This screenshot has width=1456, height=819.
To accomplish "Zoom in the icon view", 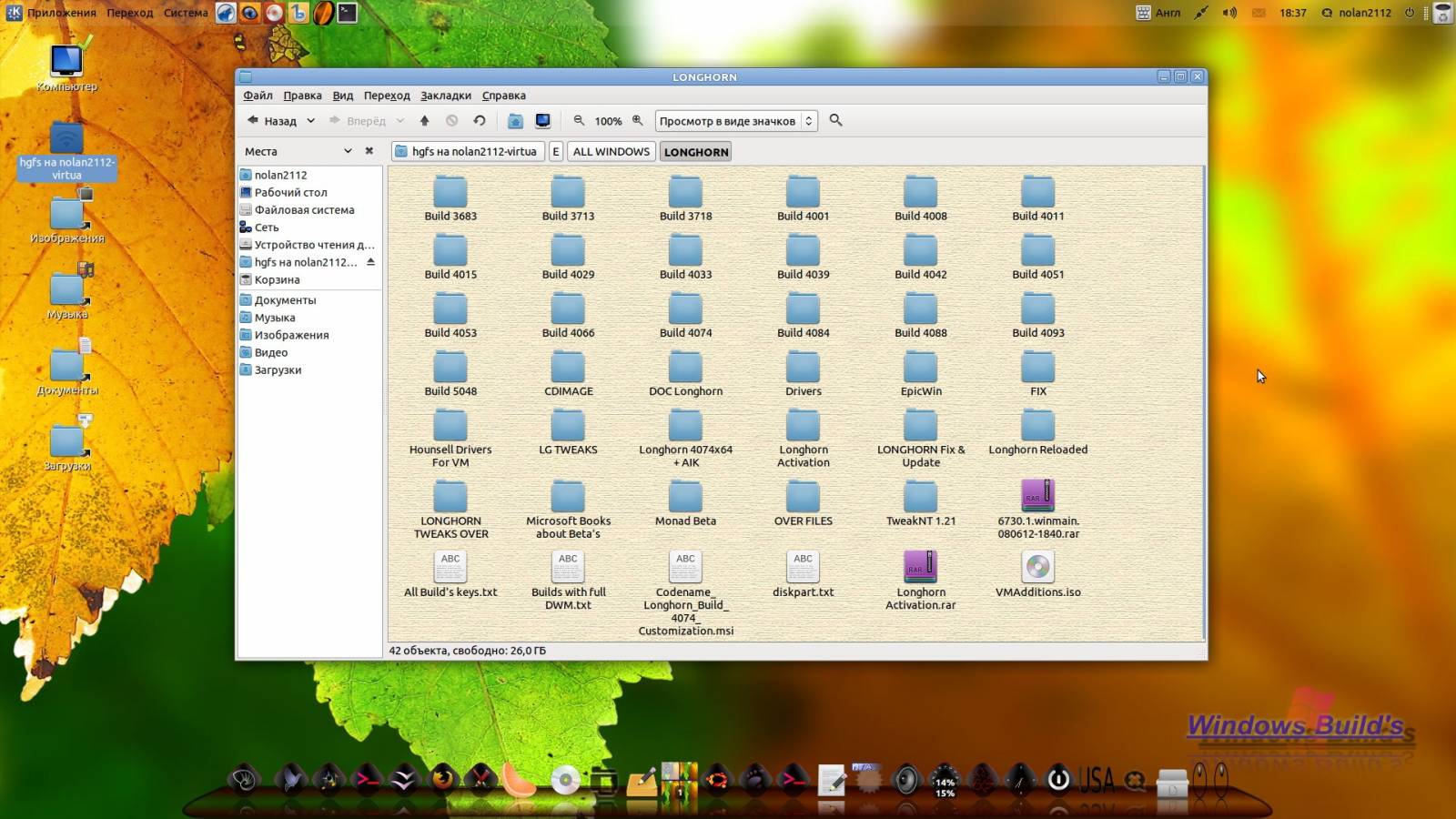I will point(638,120).
